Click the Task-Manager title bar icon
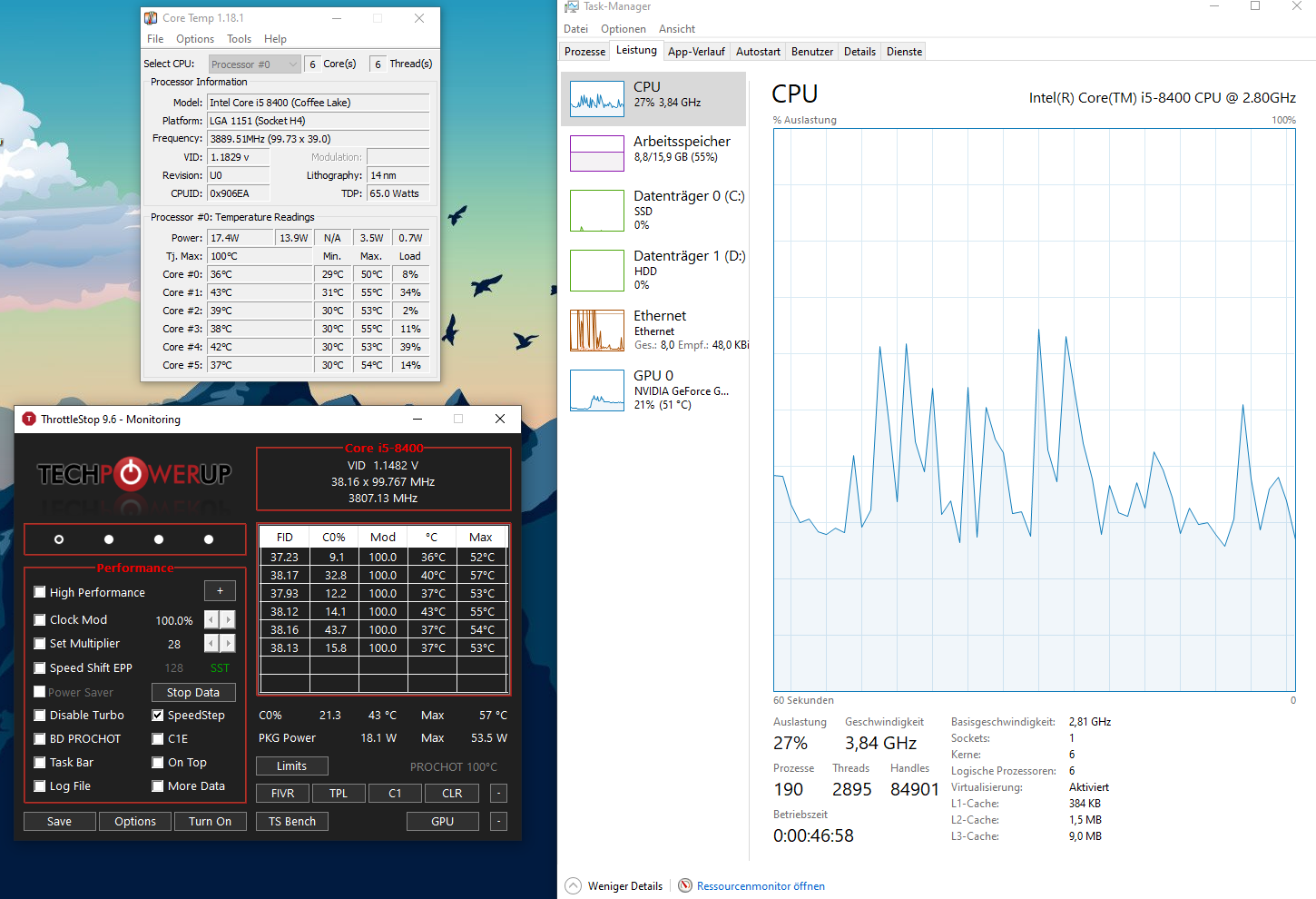 (x=571, y=6)
